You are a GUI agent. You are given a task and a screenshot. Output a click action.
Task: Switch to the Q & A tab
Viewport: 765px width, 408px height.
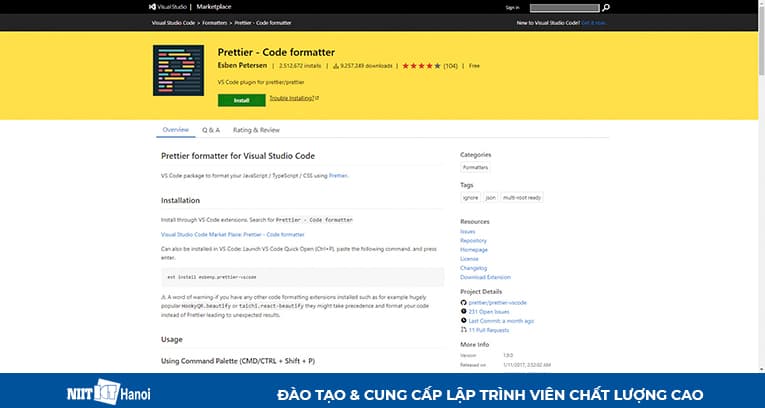[211, 130]
